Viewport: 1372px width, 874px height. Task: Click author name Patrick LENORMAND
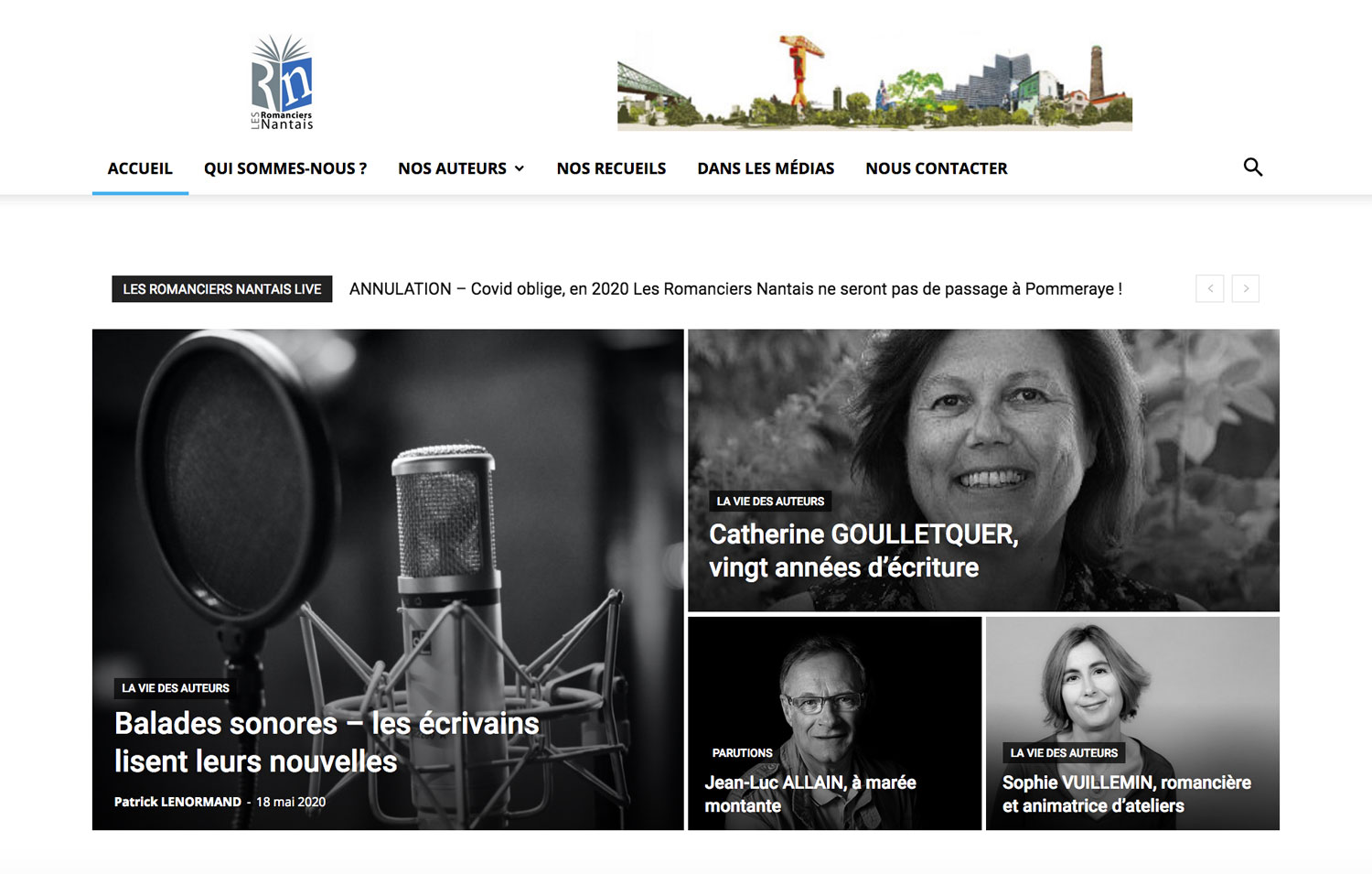[x=177, y=802]
